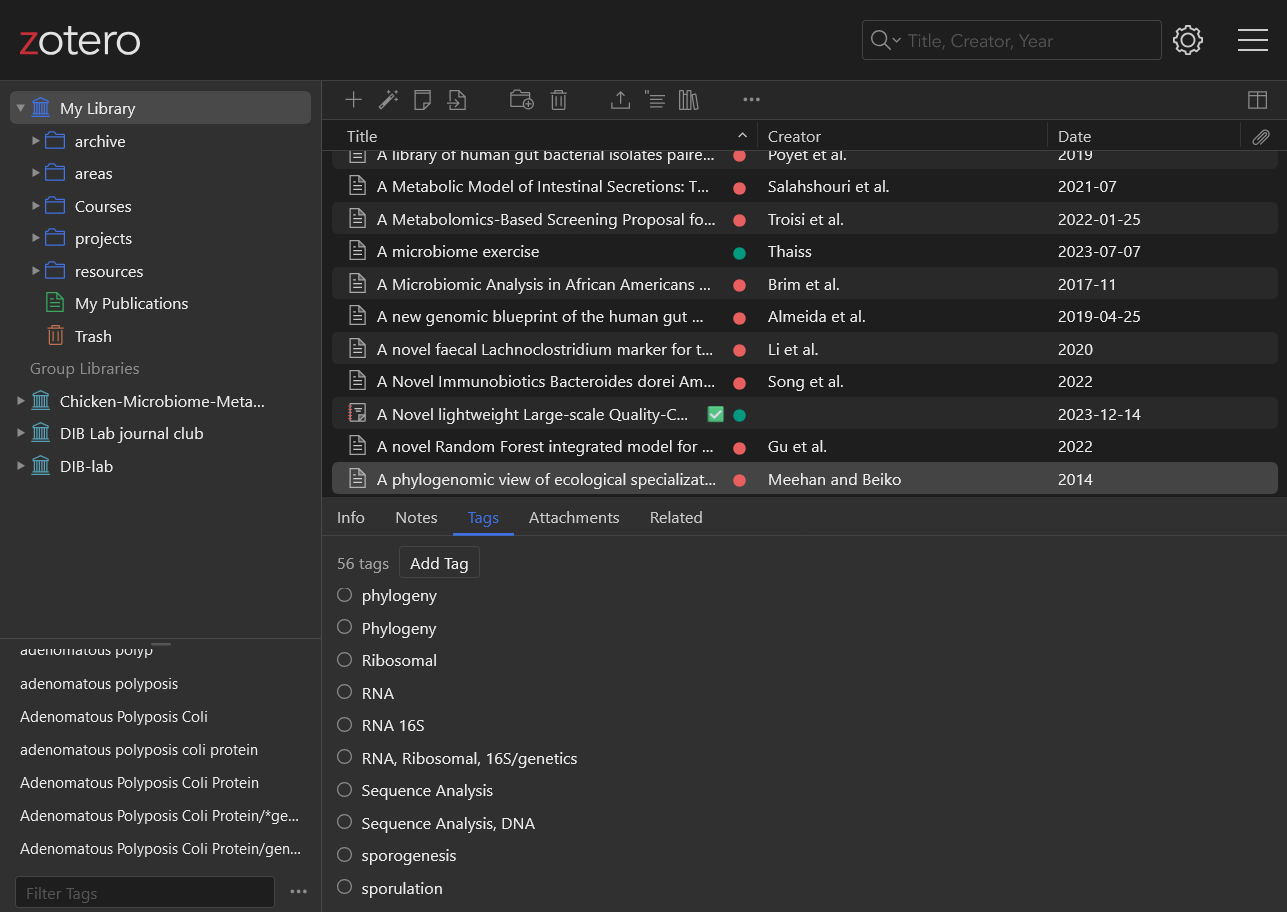Click the Add to Collection folder icon
The image size is (1287, 912).
(521, 99)
